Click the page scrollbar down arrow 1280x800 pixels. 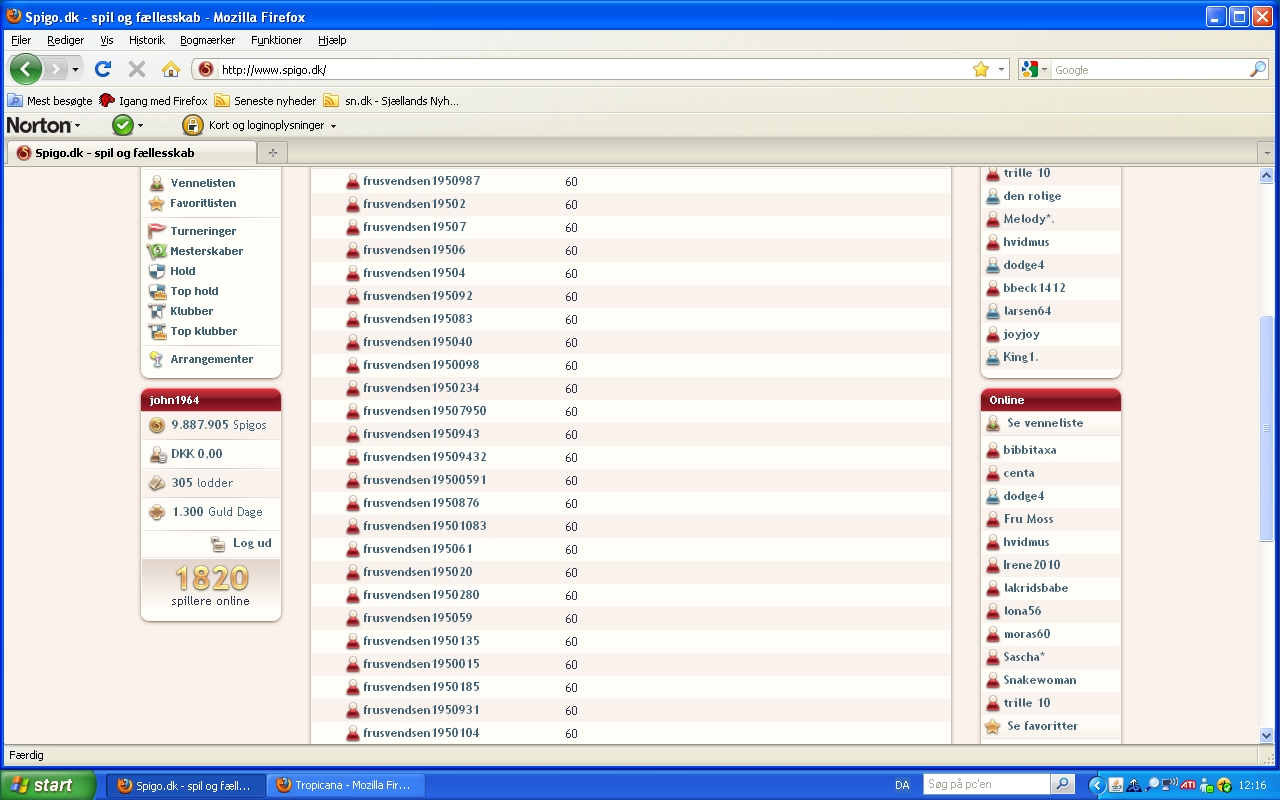click(1267, 735)
